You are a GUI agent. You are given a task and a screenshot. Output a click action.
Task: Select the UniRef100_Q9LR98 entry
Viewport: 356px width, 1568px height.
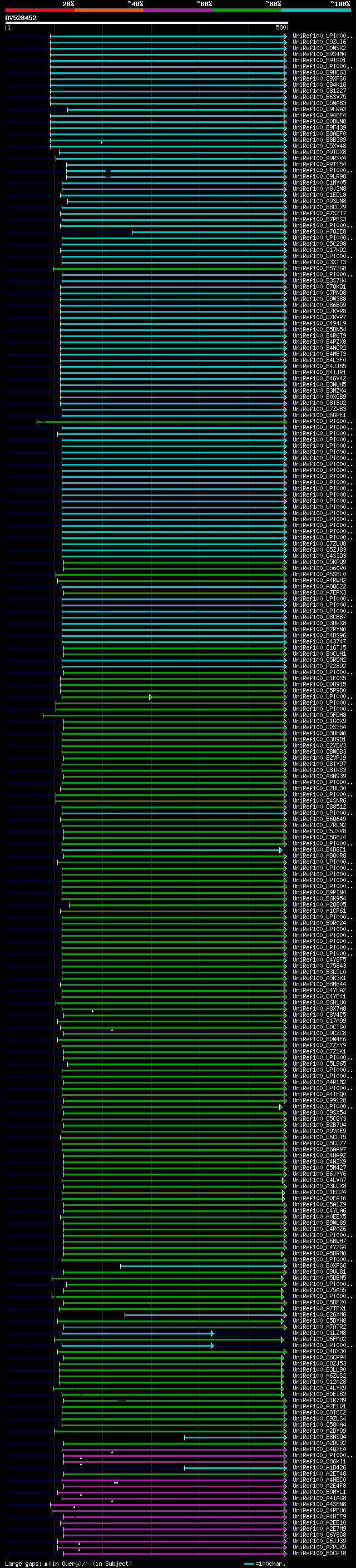[x=319, y=177]
